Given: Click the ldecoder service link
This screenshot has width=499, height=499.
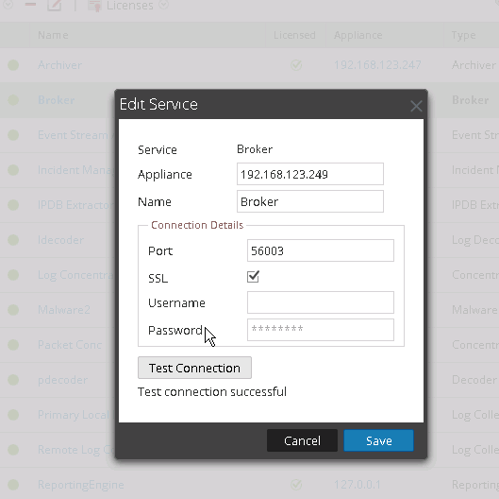Looking at the screenshot, I should pos(61,240).
